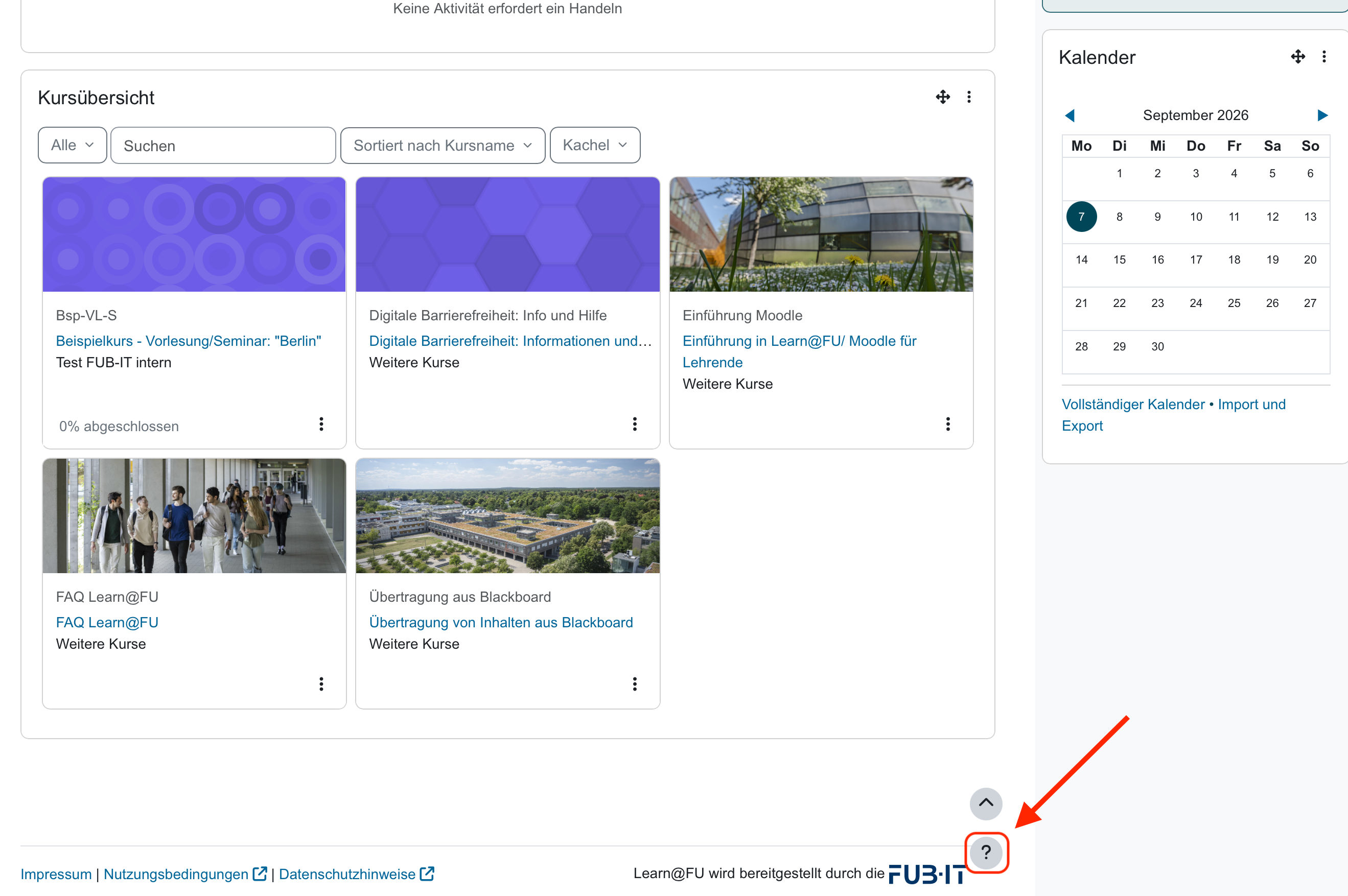Open the blue FAQ Learn@FU course link
Viewport: 1348px width, 896px height.
click(x=107, y=622)
